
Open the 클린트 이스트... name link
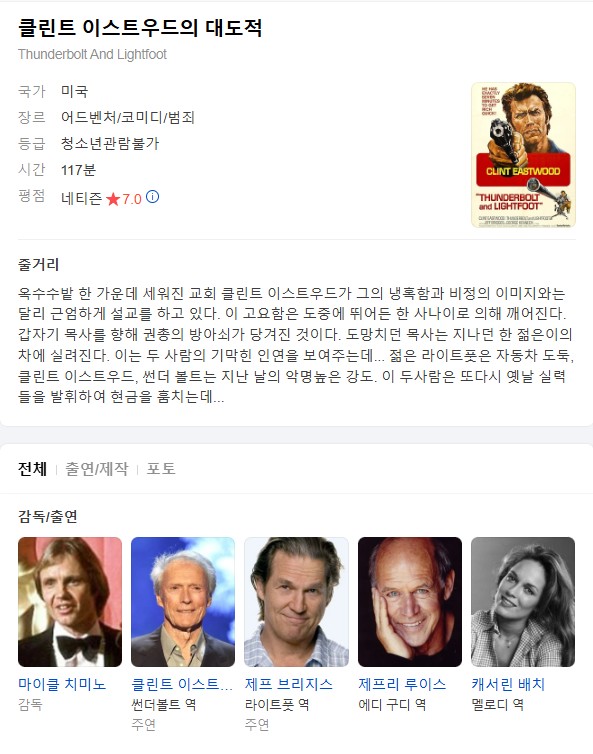click(x=182, y=684)
